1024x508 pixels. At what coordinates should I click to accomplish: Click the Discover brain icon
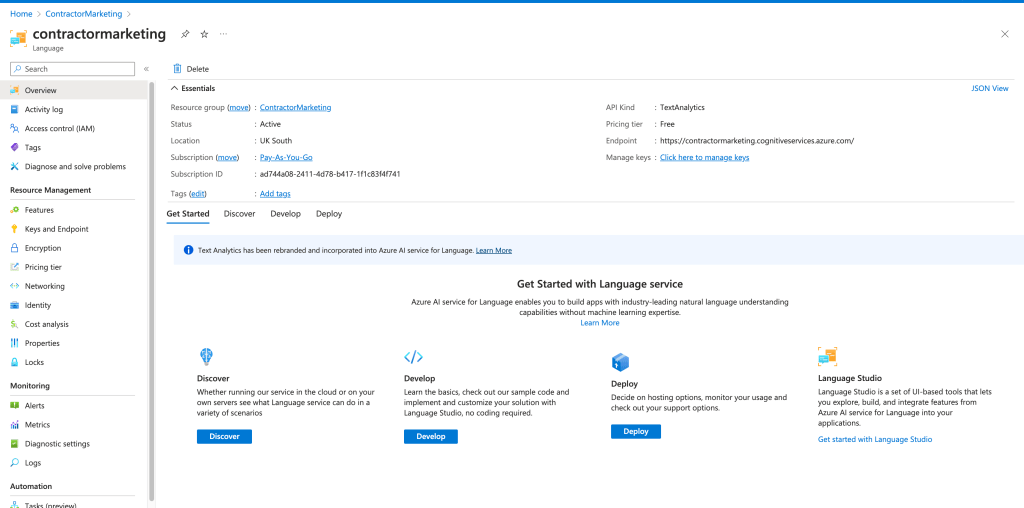[206, 356]
